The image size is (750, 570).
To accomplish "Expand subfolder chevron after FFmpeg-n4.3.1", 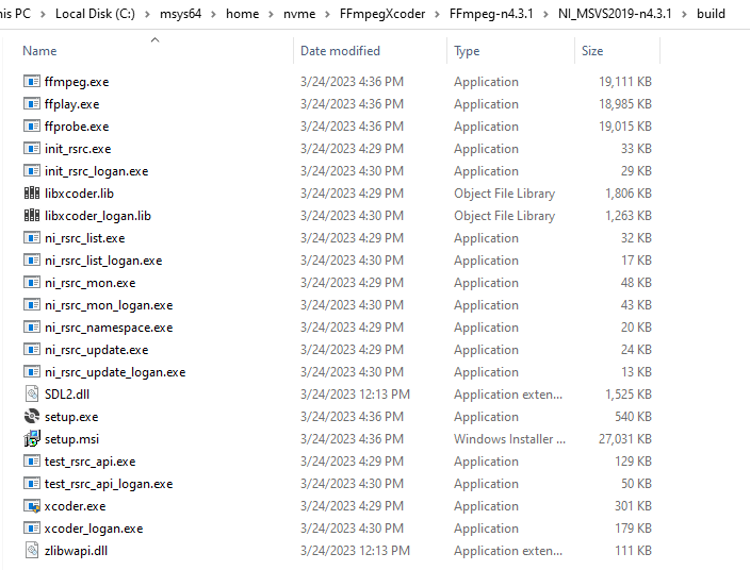I will pos(546,14).
